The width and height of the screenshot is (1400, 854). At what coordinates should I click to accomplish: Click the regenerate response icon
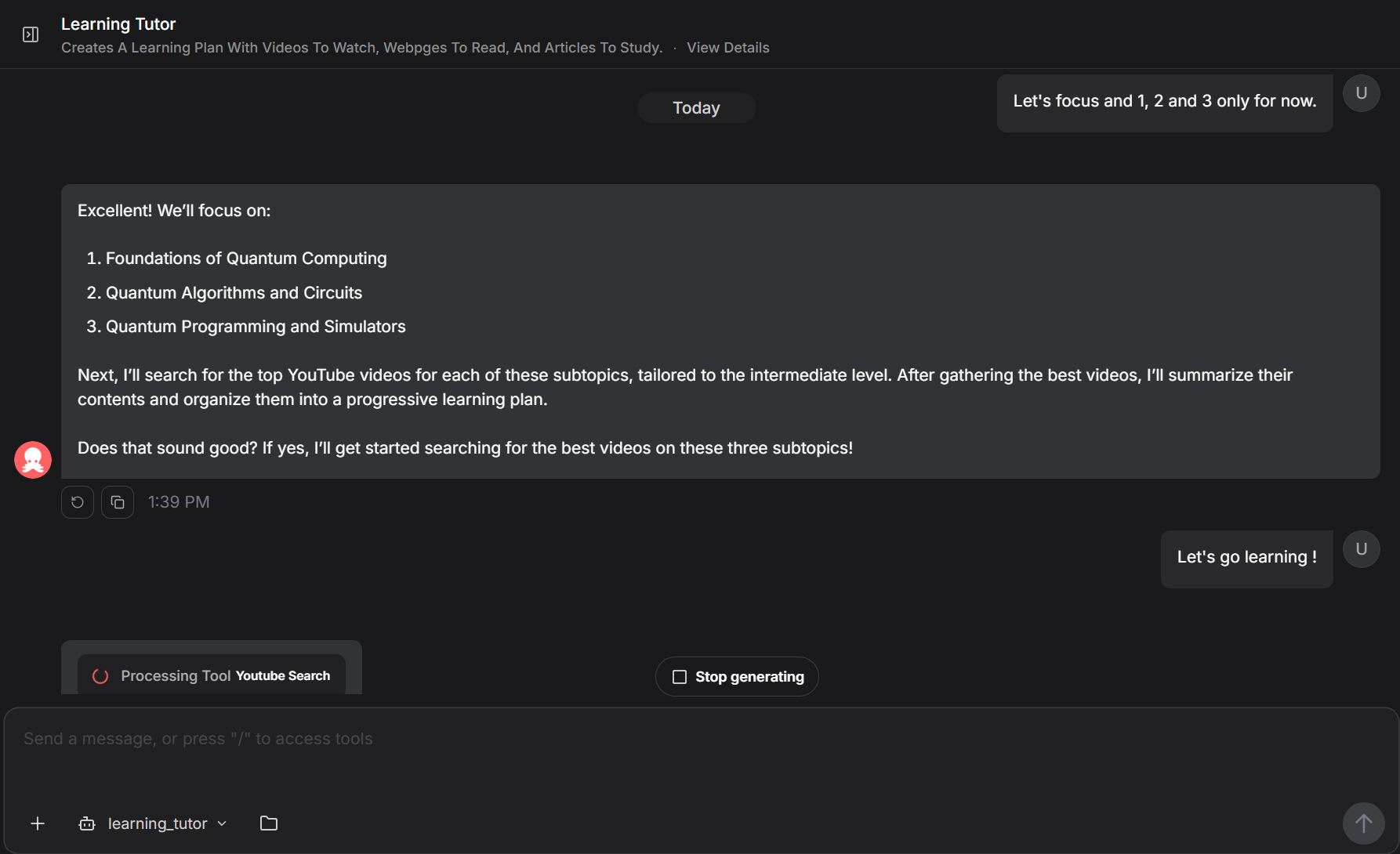pos(78,502)
